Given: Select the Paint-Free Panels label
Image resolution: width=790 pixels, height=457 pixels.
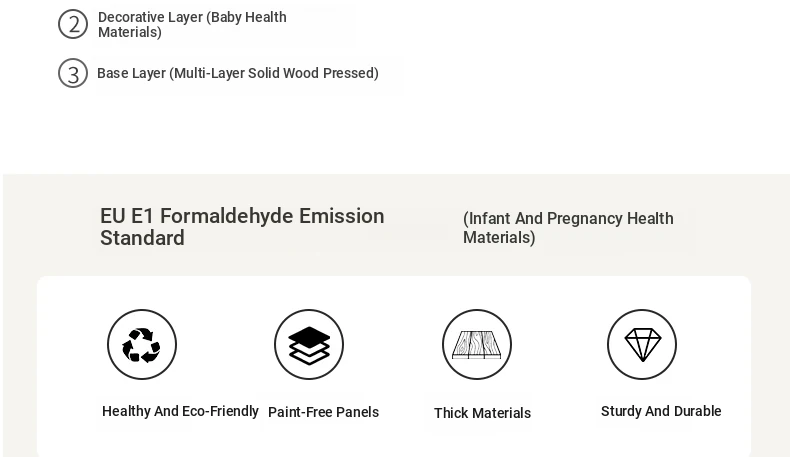Looking at the screenshot, I should (x=323, y=412).
